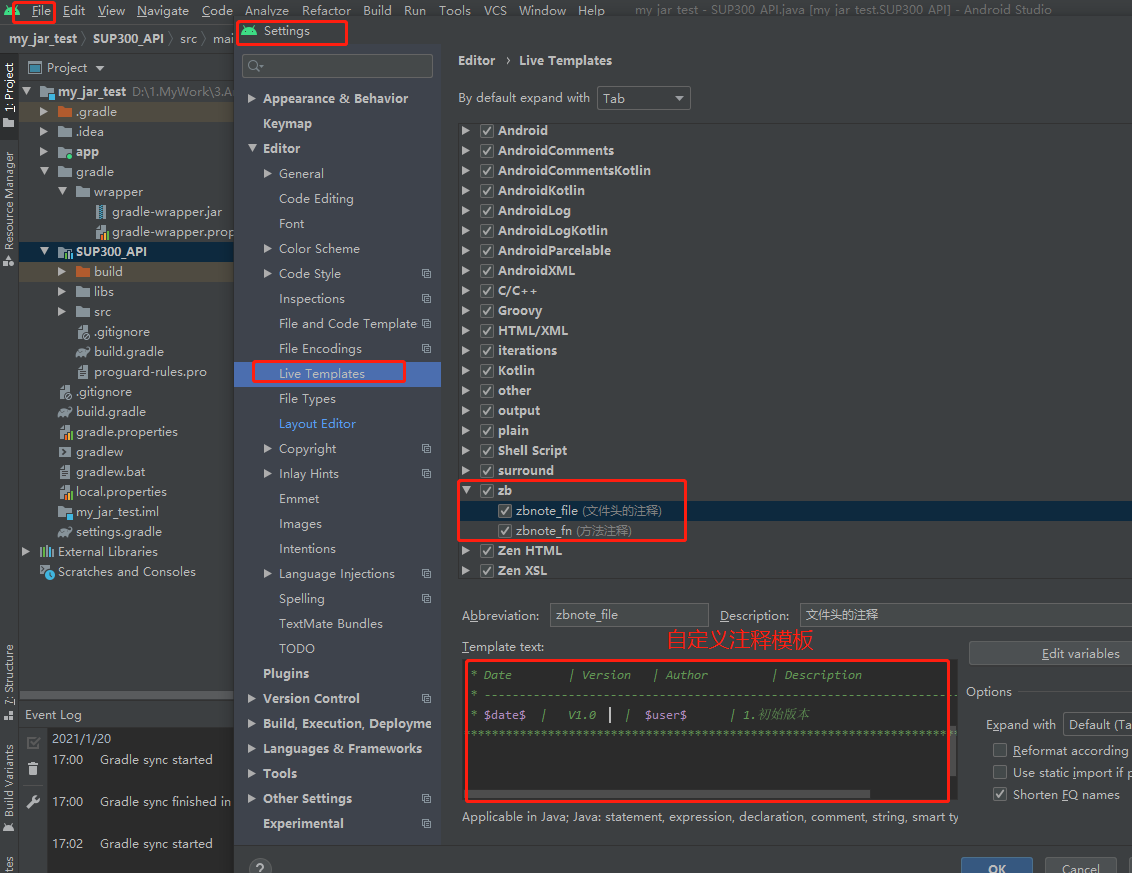Click Code Style project-level scope icon
1132x873 pixels.
click(x=427, y=274)
